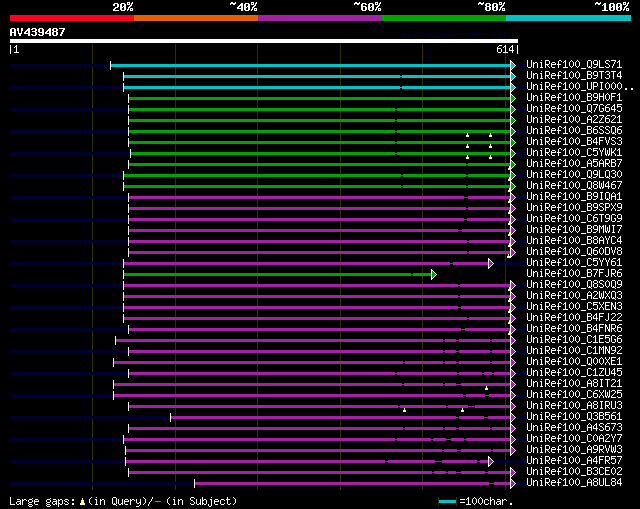The image size is (640, 509).
Task: Select the UniRef100_Q8W467 label text
Action: 574,186
